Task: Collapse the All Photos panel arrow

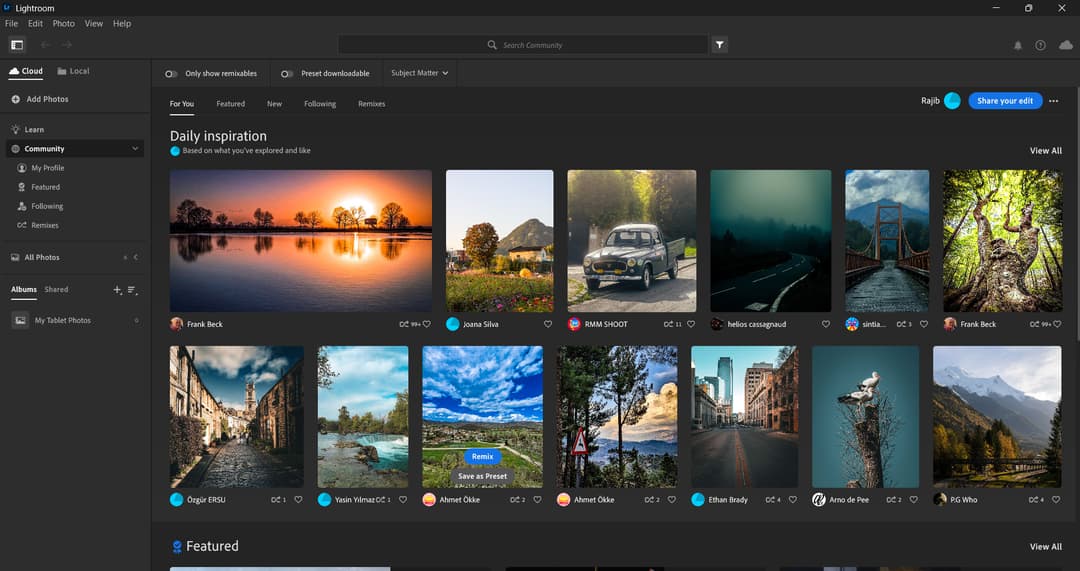Action: [136, 258]
